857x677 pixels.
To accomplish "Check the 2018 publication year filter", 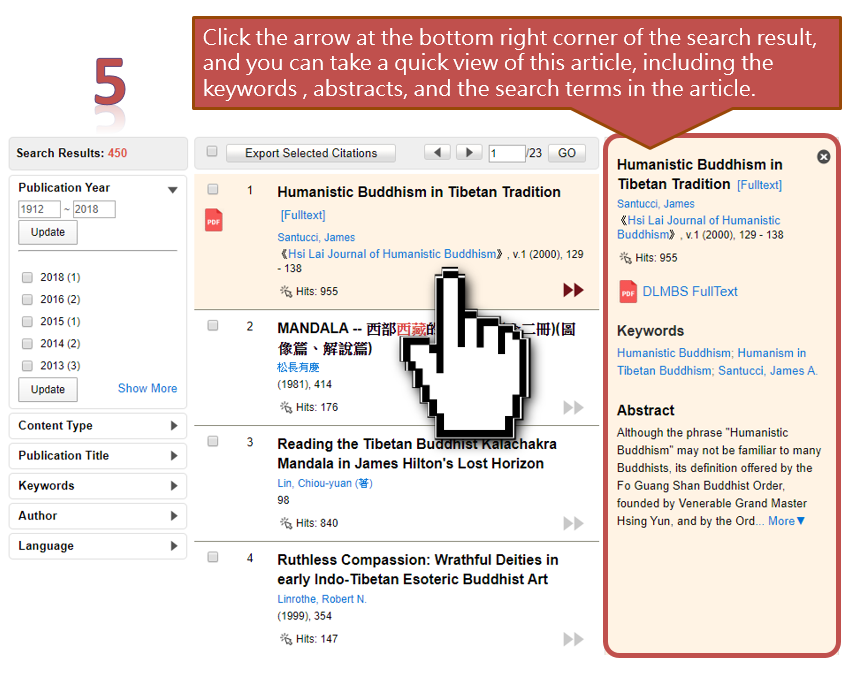I will click(28, 277).
